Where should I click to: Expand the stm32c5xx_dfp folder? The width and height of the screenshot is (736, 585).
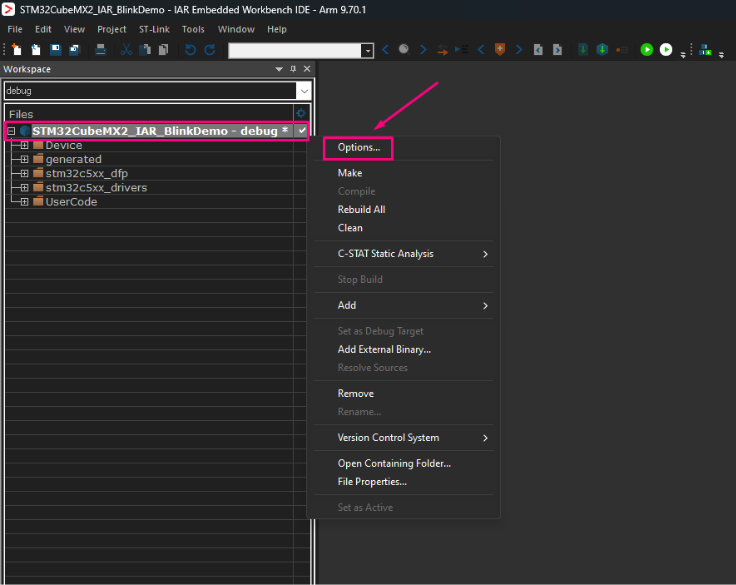point(24,174)
